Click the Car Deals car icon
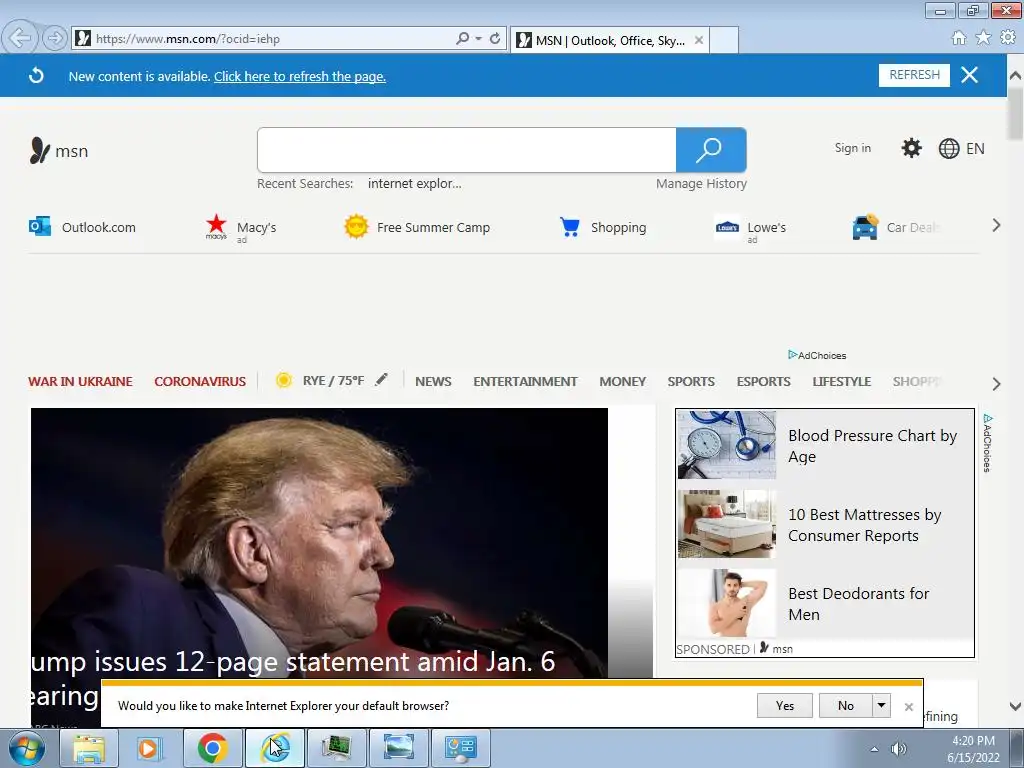Screen dimensions: 1024x768 865,227
